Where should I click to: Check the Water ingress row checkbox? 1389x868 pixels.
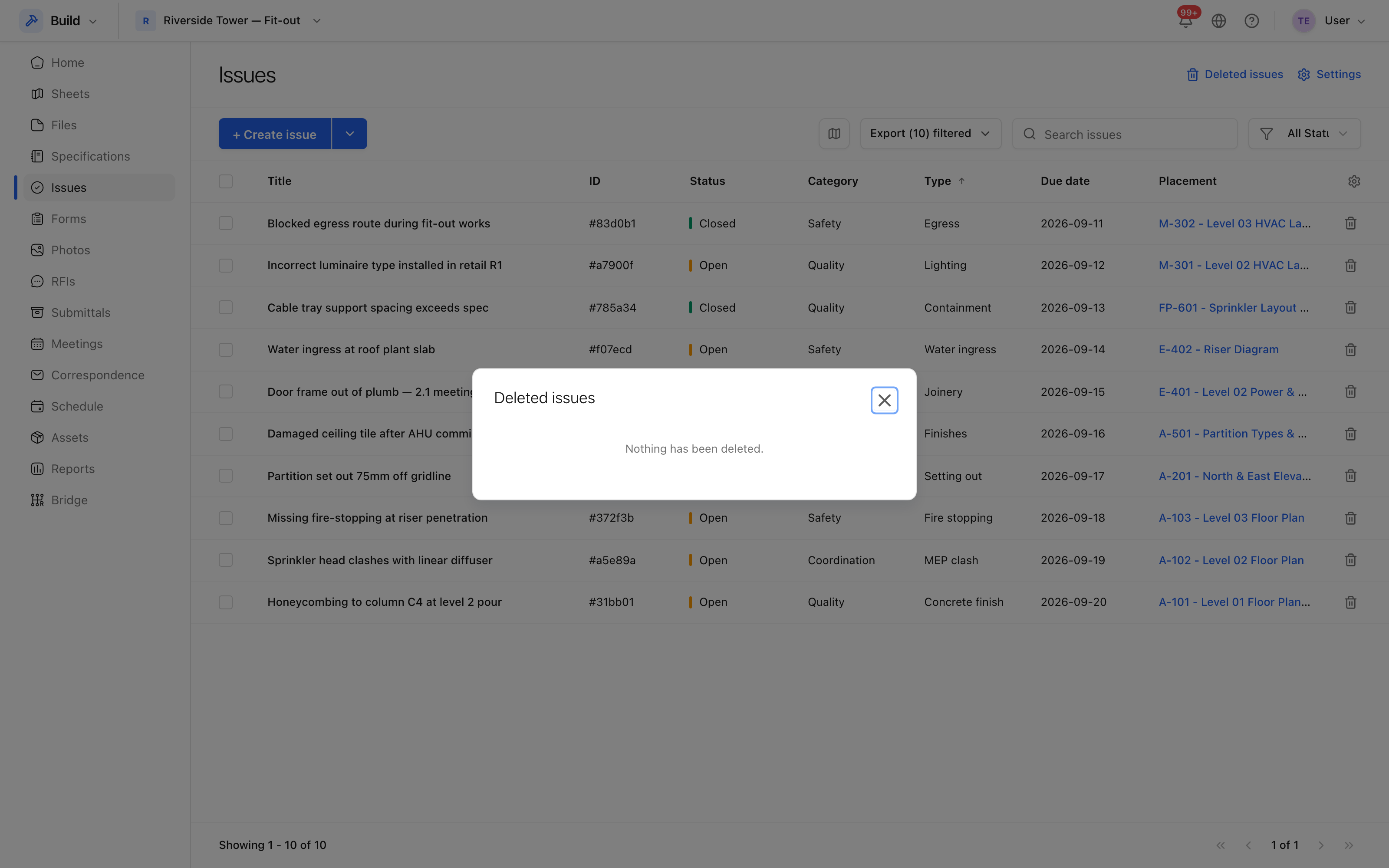pos(226,350)
